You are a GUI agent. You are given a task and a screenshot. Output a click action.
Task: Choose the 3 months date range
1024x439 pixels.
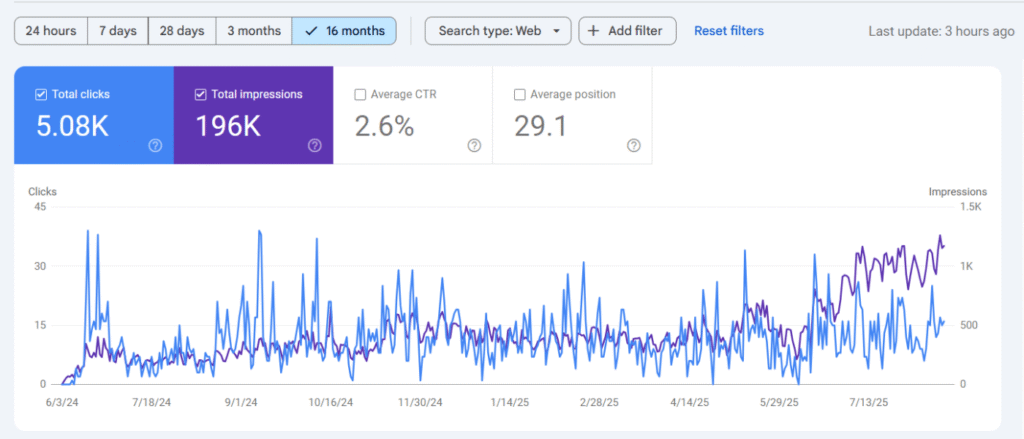(254, 31)
